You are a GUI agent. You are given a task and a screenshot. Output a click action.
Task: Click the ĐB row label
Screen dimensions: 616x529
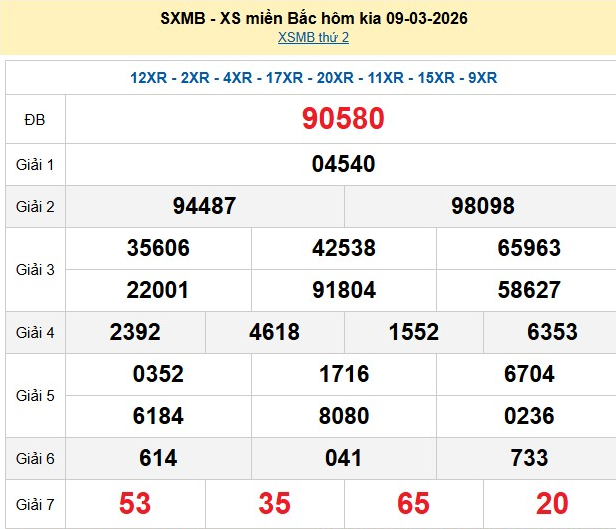coord(35,120)
